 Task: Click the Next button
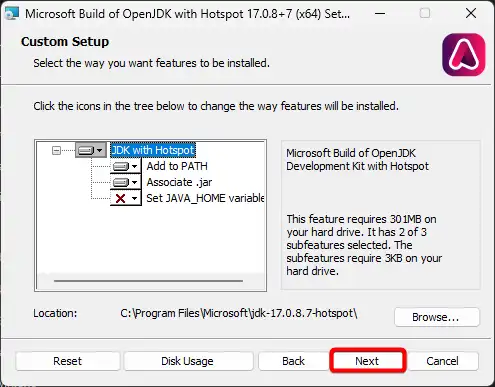pos(368,361)
